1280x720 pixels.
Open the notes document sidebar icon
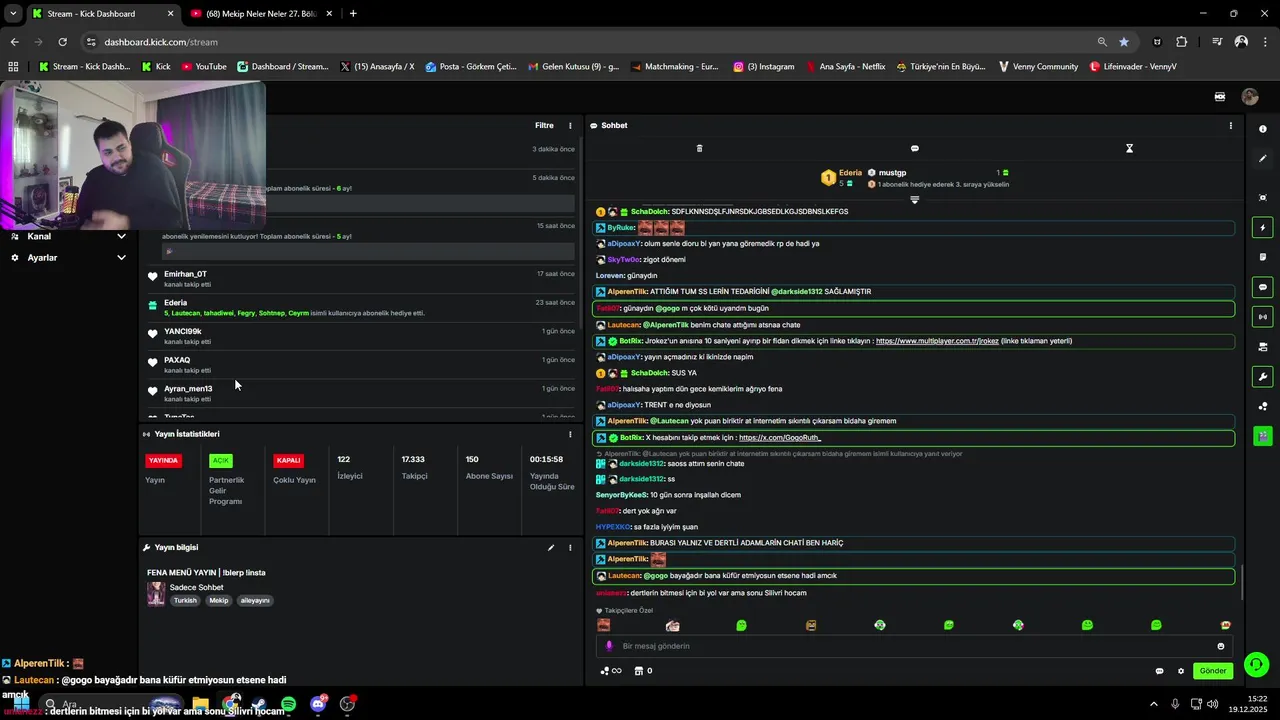(x=1263, y=257)
